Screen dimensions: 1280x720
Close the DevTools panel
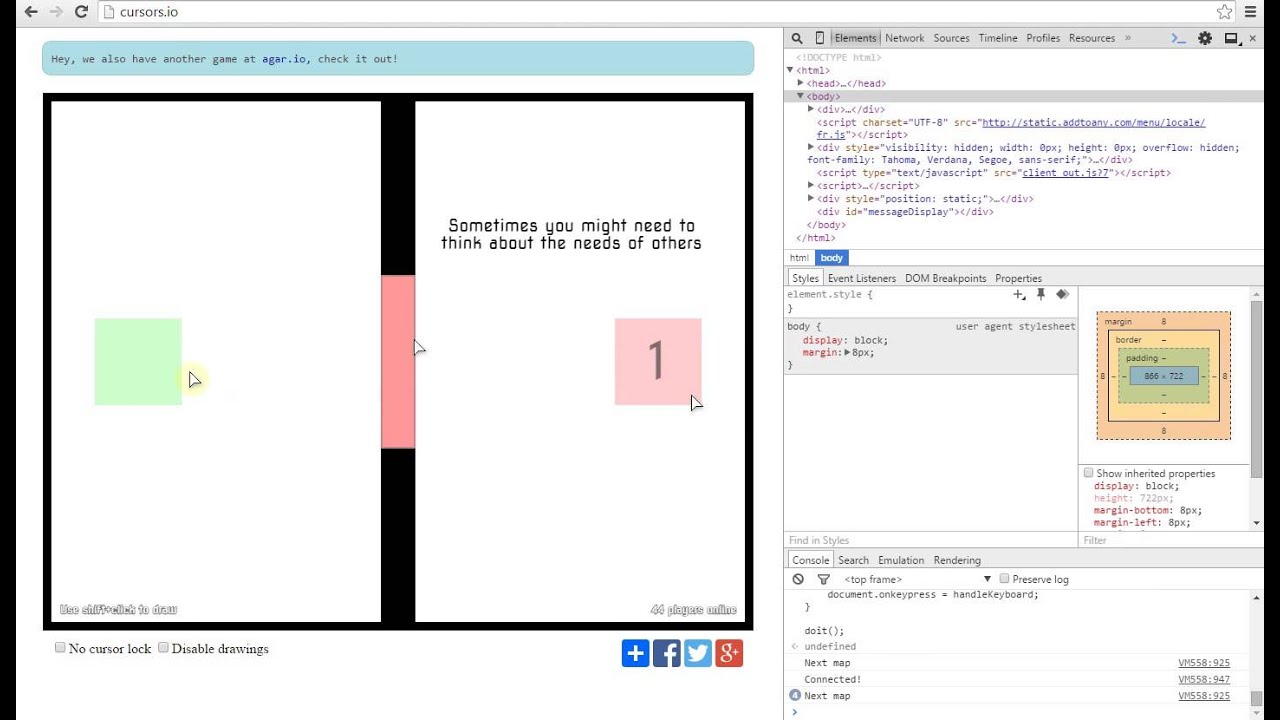coord(1253,38)
